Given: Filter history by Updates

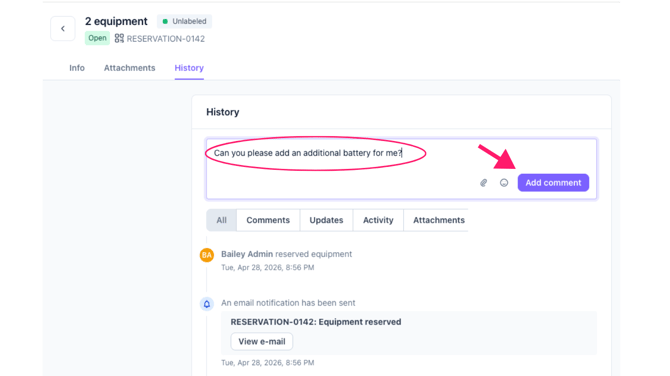Looking at the screenshot, I should pyautogui.click(x=326, y=220).
